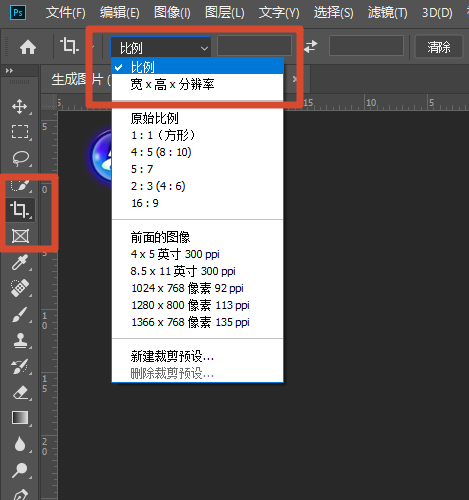The image size is (469, 500).
Task: Open the 滤镜(T) menu
Action: 387,13
